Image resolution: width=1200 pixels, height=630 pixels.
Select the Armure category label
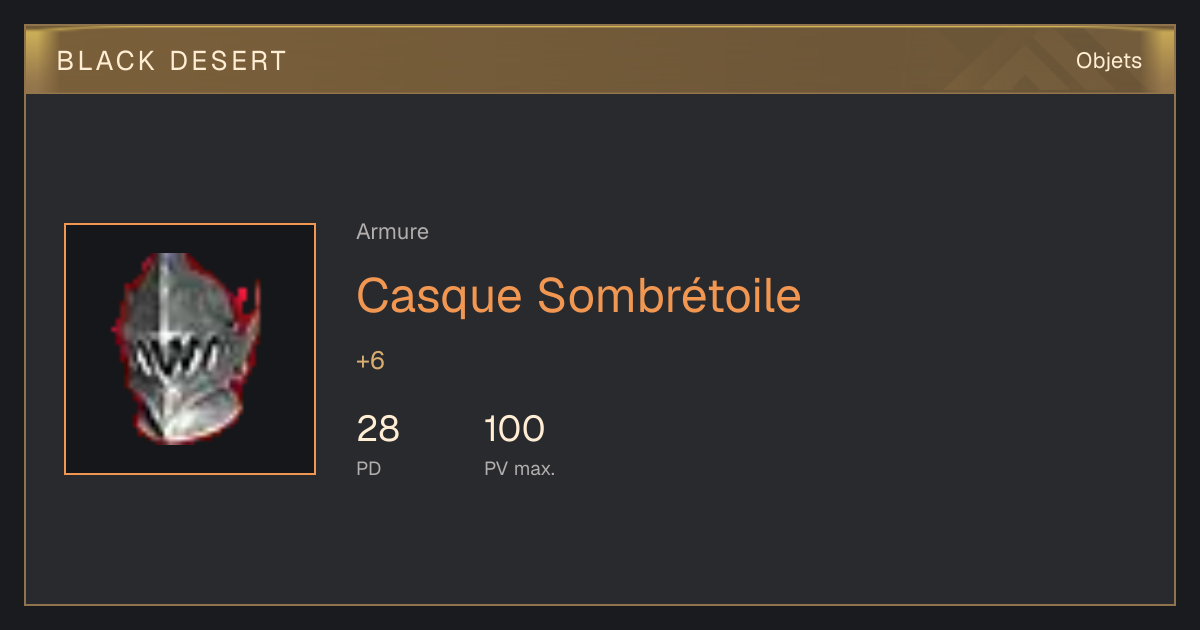pyautogui.click(x=392, y=232)
